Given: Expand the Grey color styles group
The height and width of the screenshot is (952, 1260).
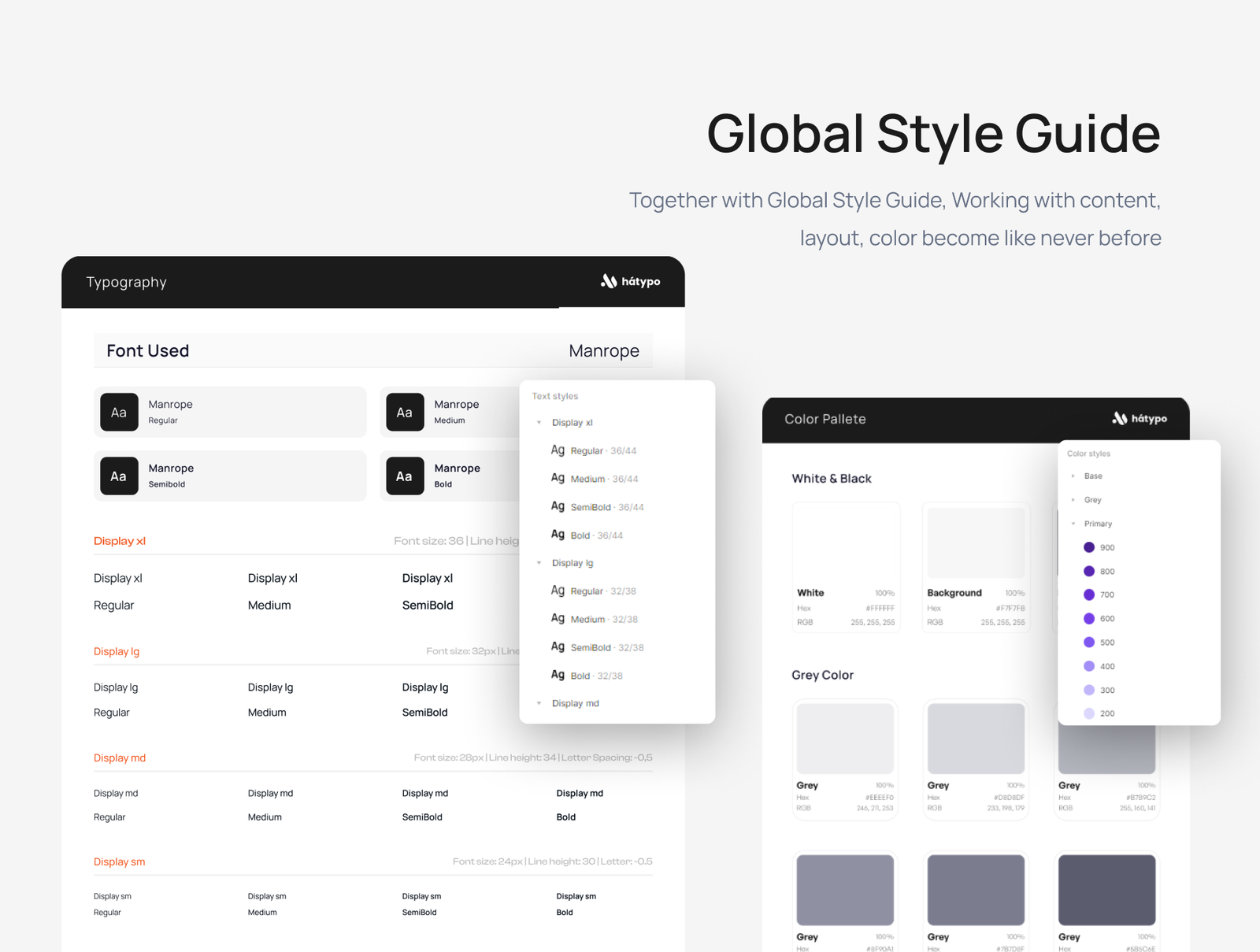Looking at the screenshot, I should tap(1073, 500).
